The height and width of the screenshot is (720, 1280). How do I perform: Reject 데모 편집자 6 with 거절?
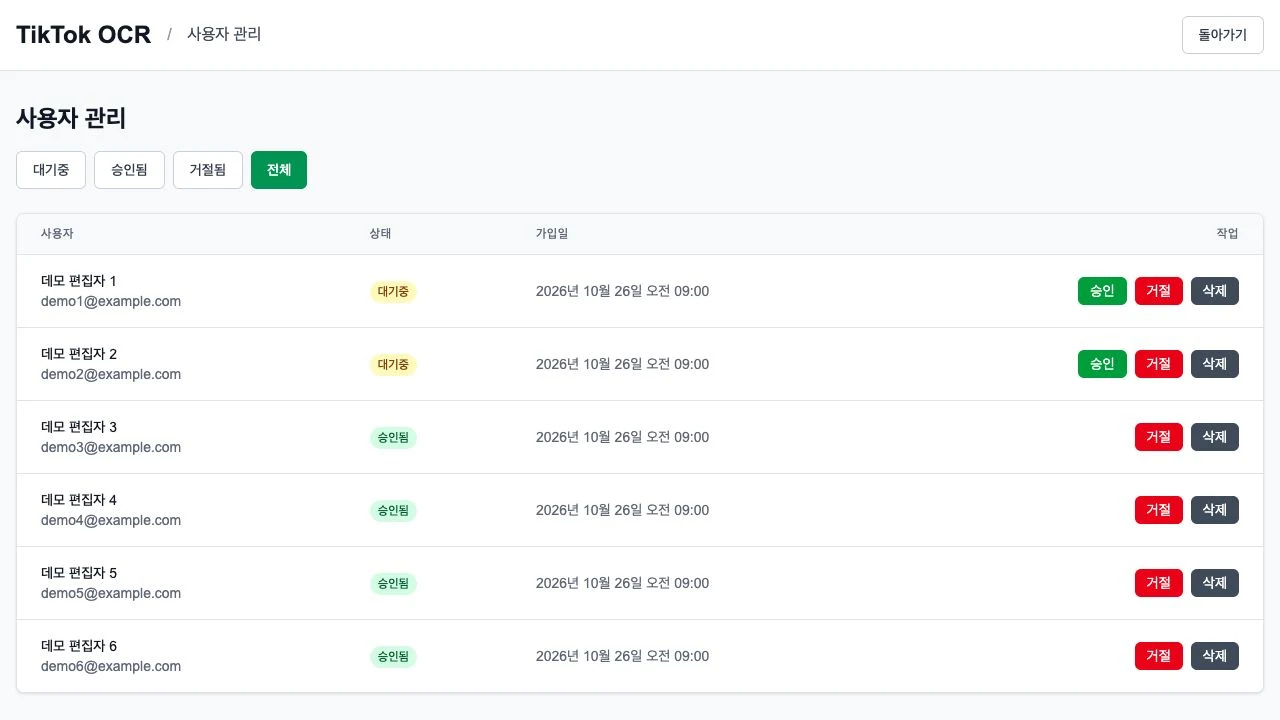(x=1159, y=656)
